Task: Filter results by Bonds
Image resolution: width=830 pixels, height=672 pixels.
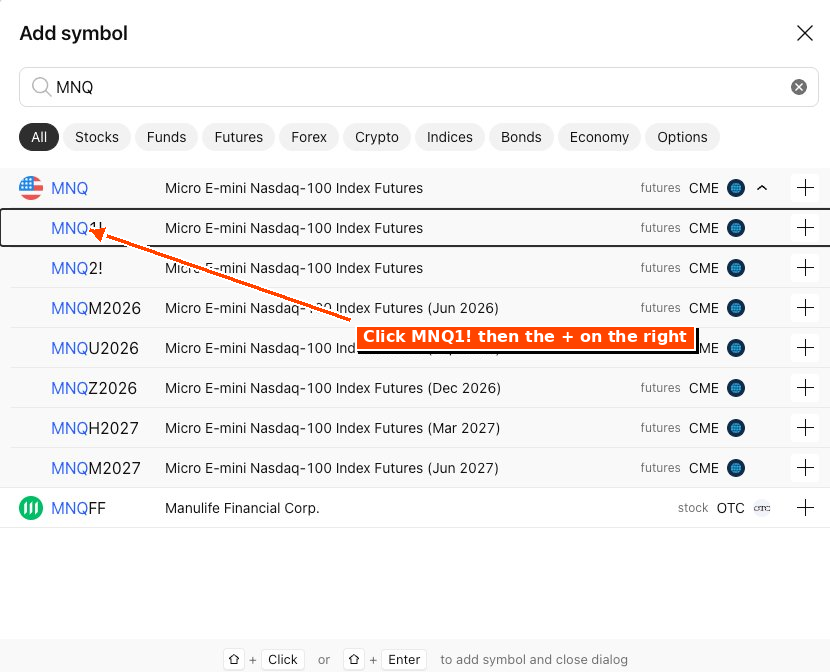Action: pyautogui.click(x=521, y=137)
